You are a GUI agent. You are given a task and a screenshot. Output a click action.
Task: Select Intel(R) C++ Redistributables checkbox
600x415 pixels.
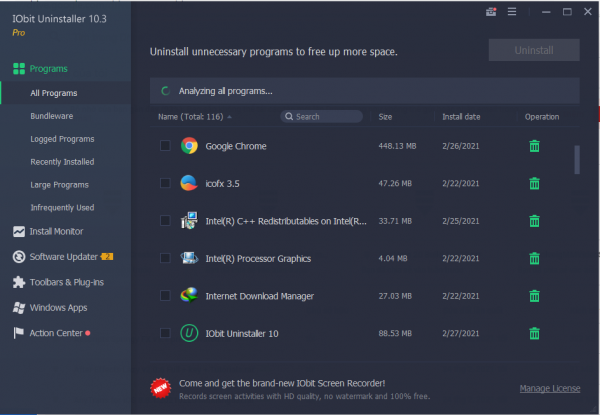click(165, 221)
